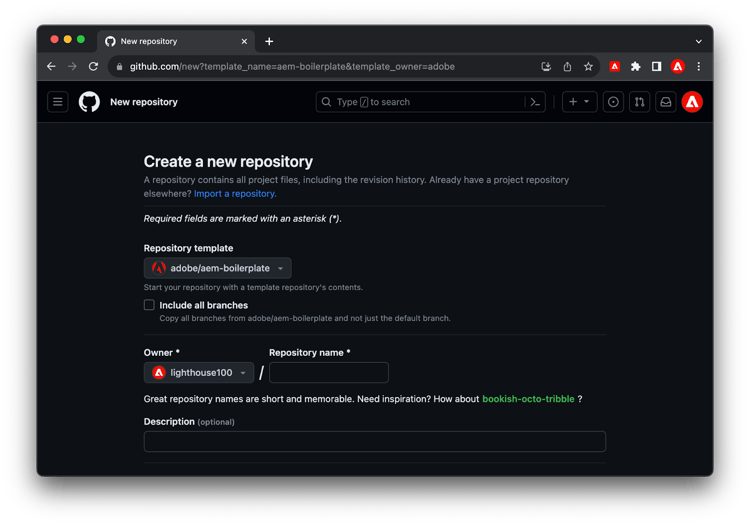750x525 pixels.
Task: Open the browser extensions puzzle icon
Action: (635, 66)
